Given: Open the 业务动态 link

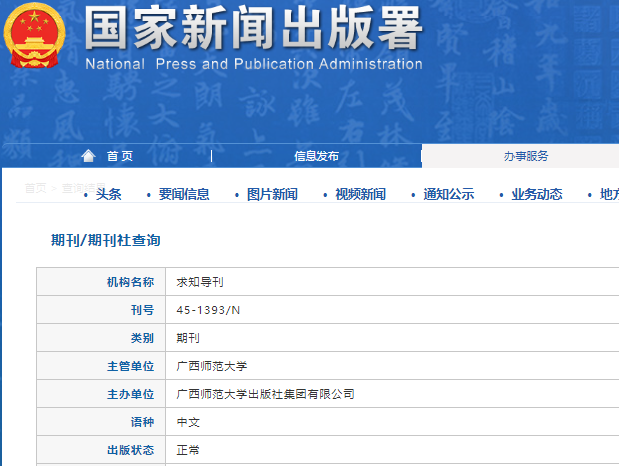Looking at the screenshot, I should [537, 194].
